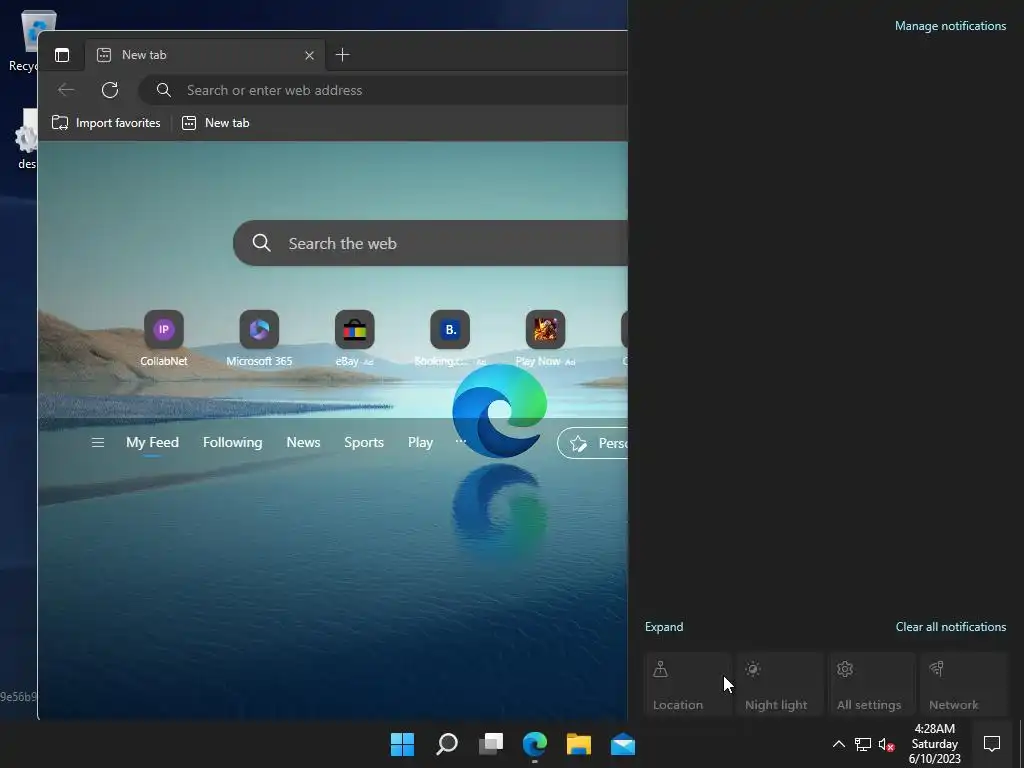Open File Explorer from taskbar
Image resolution: width=1024 pixels, height=768 pixels.
(x=579, y=744)
